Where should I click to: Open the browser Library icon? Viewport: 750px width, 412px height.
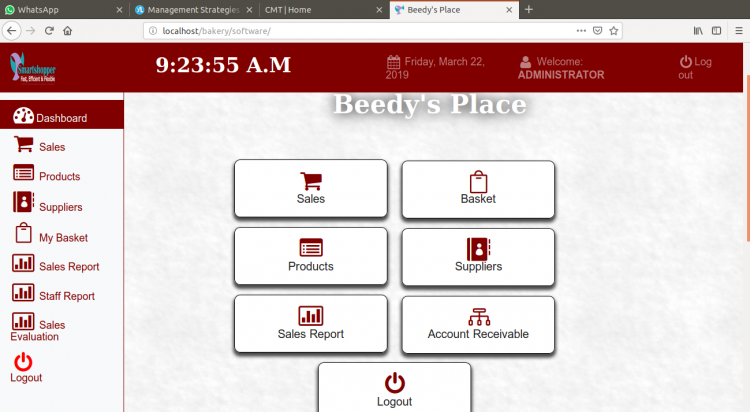(x=698, y=31)
